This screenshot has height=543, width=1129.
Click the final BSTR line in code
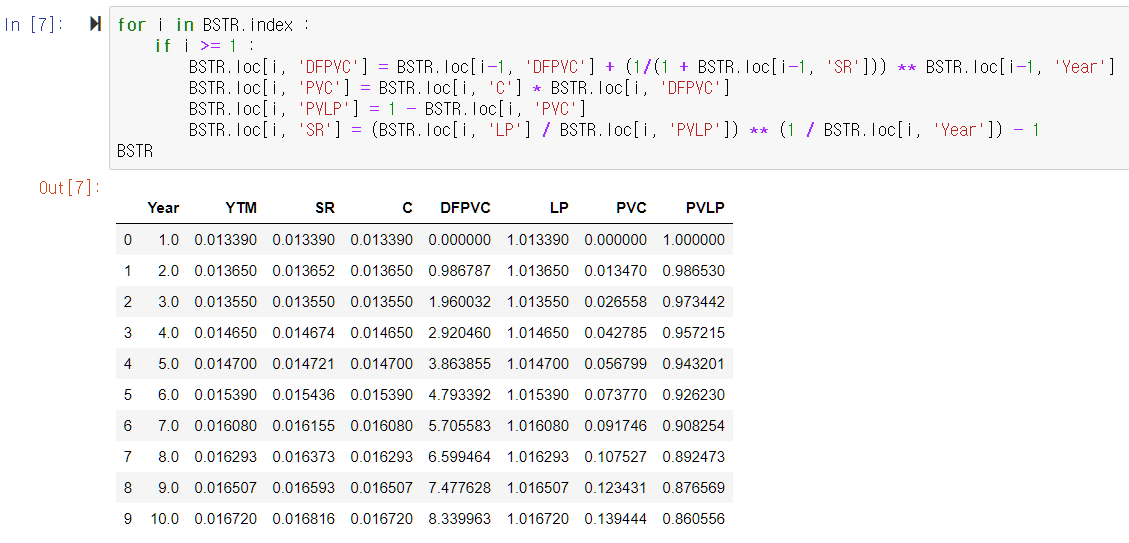[135, 151]
